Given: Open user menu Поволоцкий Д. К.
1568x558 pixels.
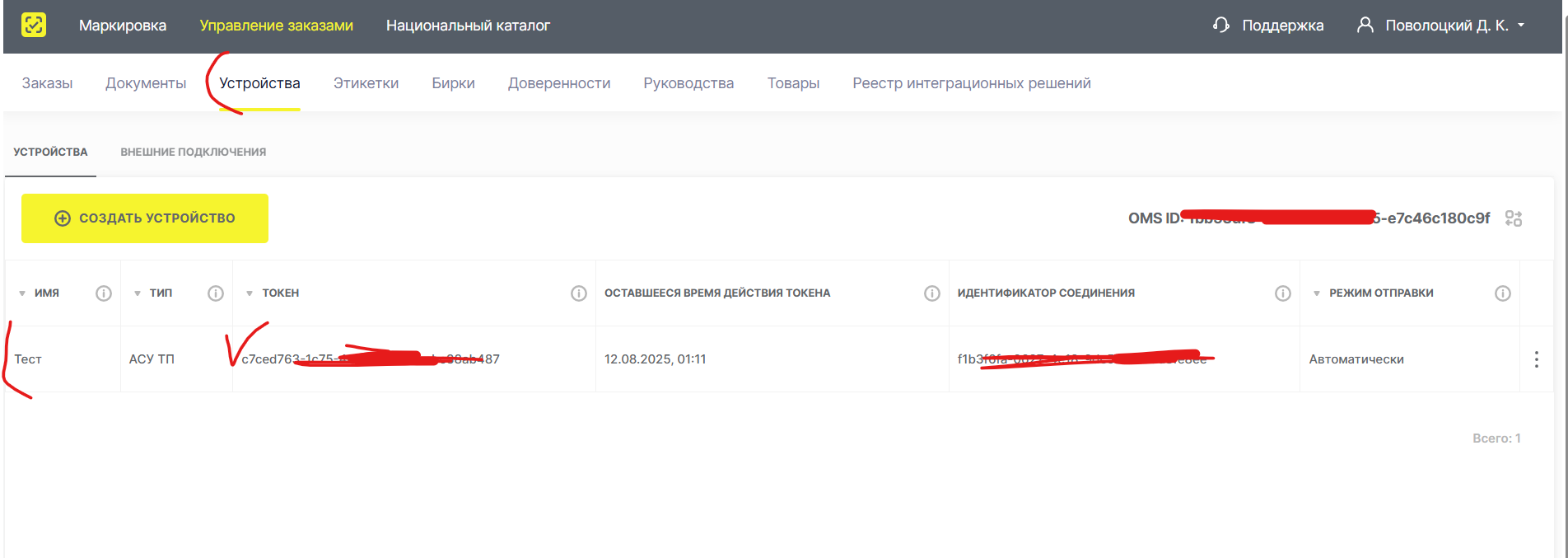Looking at the screenshot, I should click(x=1441, y=26).
